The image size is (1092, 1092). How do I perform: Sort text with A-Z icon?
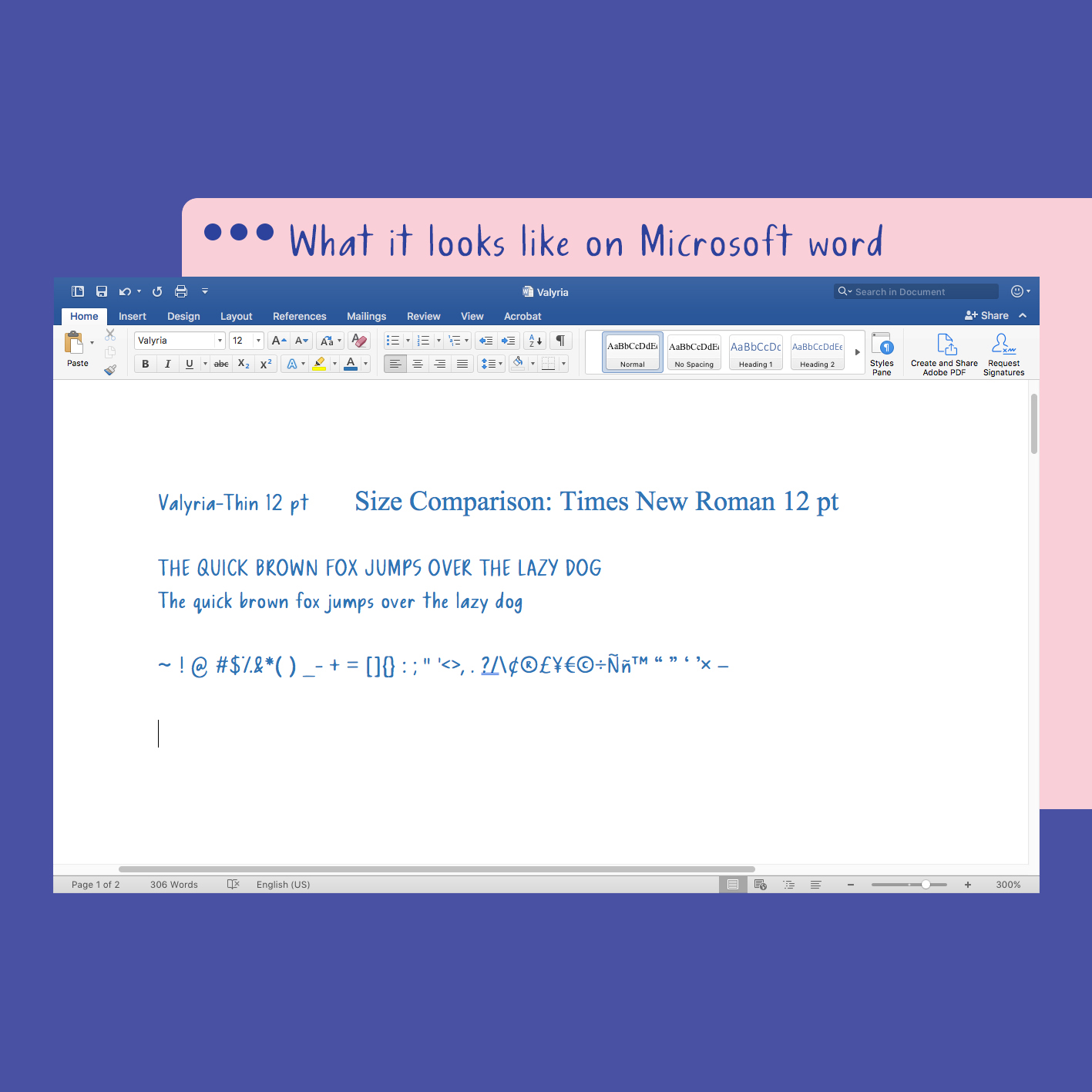coord(536,341)
